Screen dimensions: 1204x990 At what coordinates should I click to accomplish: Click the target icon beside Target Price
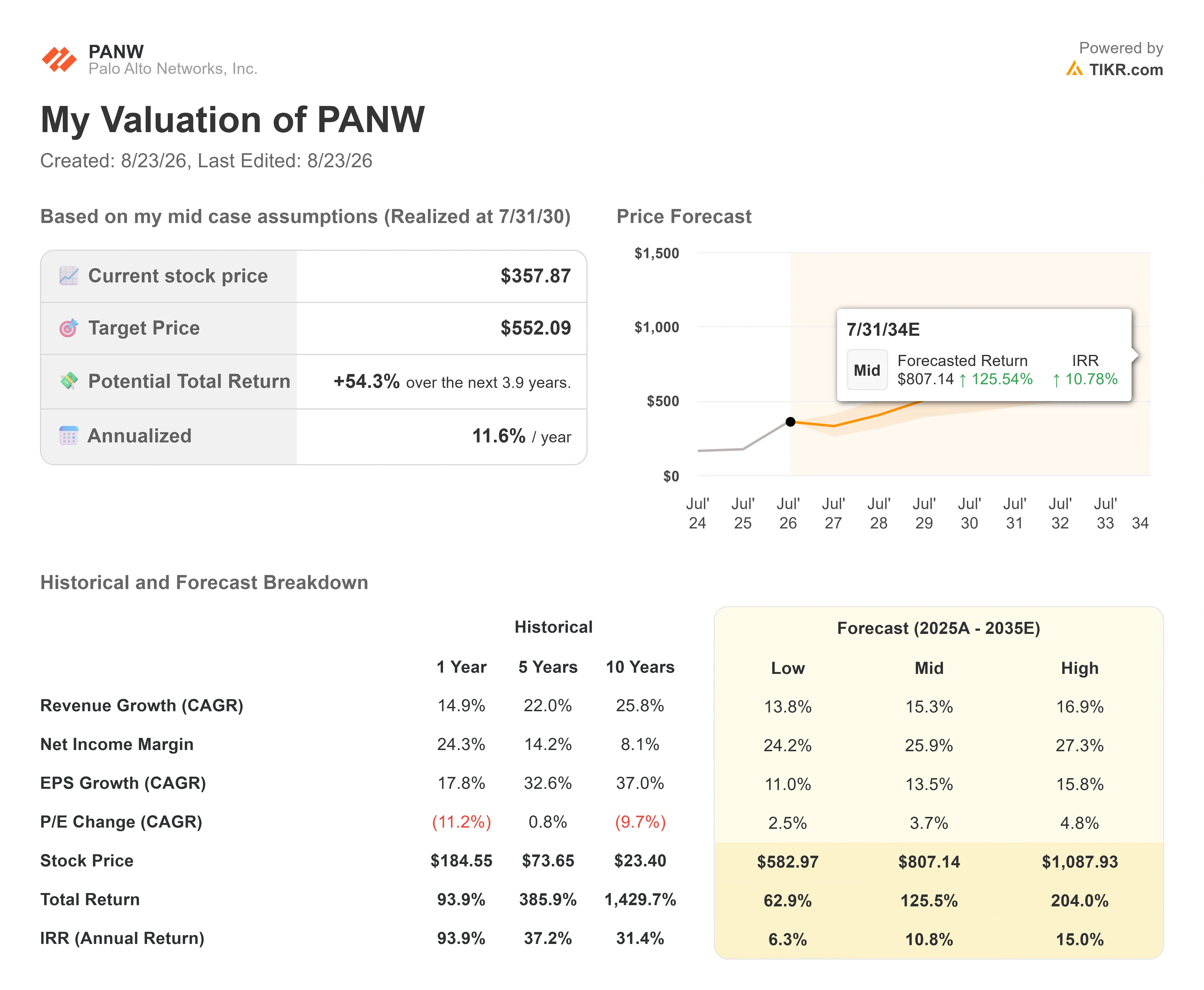tap(69, 328)
